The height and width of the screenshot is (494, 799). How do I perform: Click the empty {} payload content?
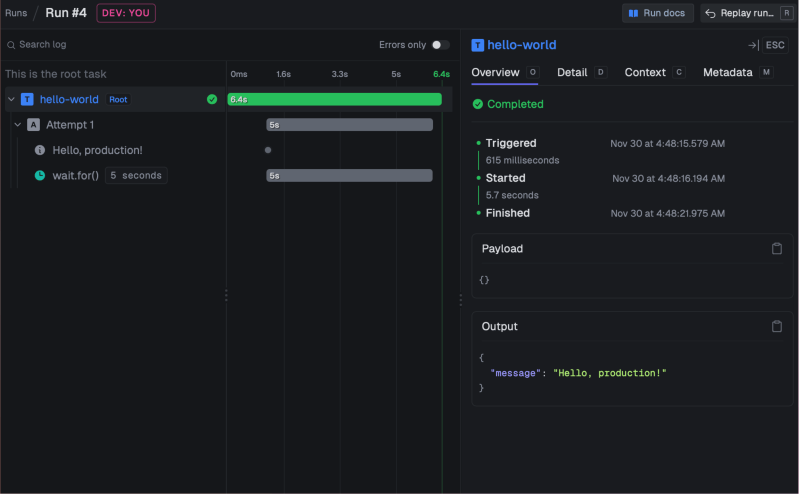tap(484, 280)
